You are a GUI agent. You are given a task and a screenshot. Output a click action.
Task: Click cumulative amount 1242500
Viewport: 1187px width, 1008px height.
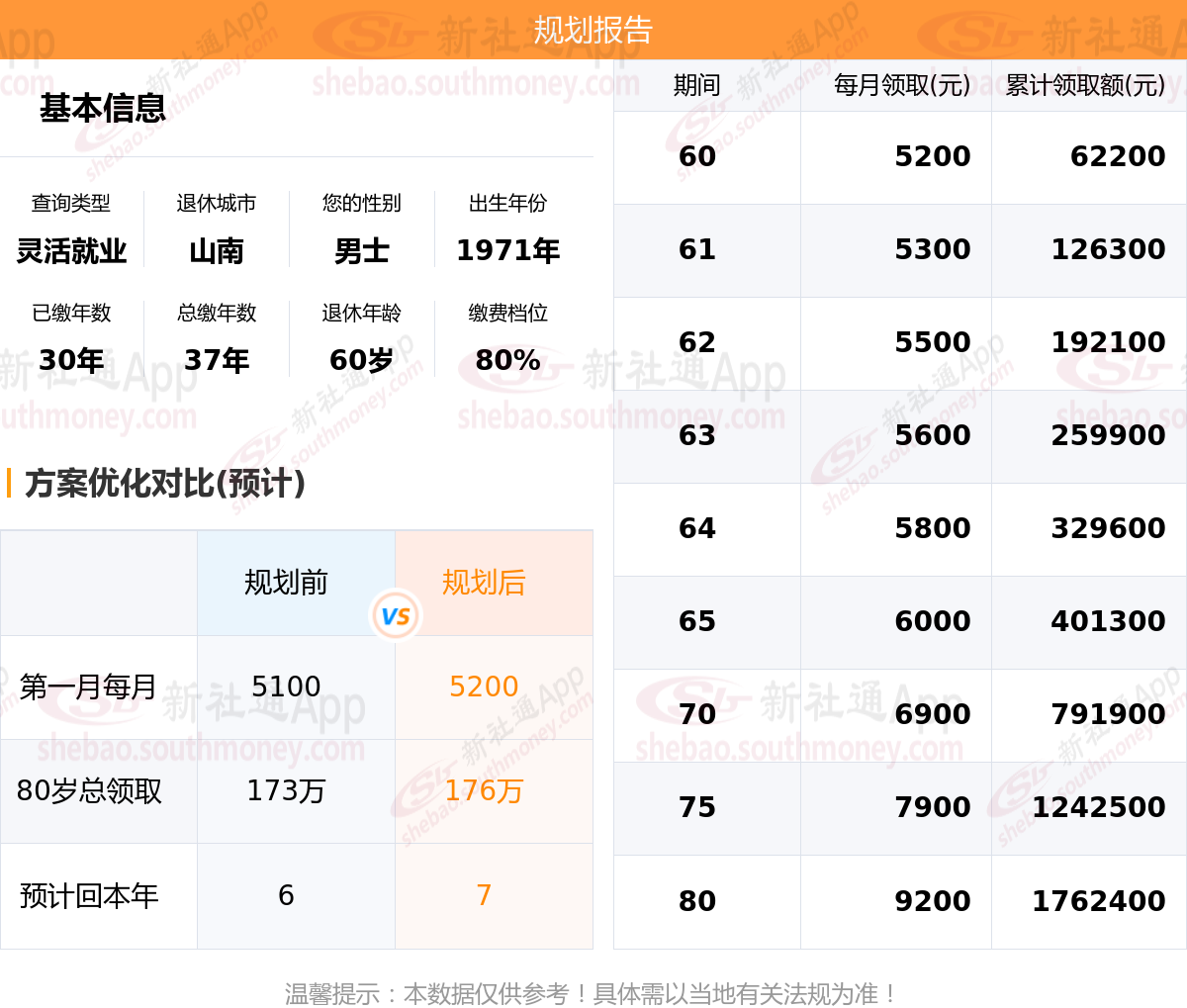(1099, 807)
